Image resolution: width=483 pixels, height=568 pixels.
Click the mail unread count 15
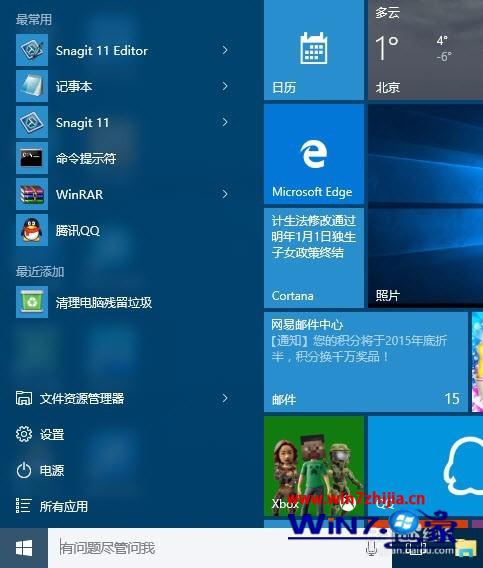tap(452, 399)
